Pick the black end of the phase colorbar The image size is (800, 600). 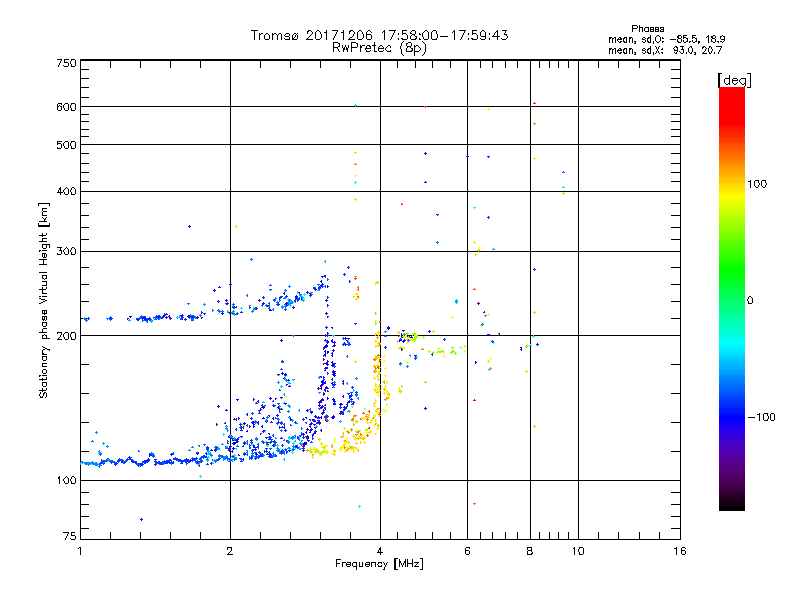pos(732,503)
